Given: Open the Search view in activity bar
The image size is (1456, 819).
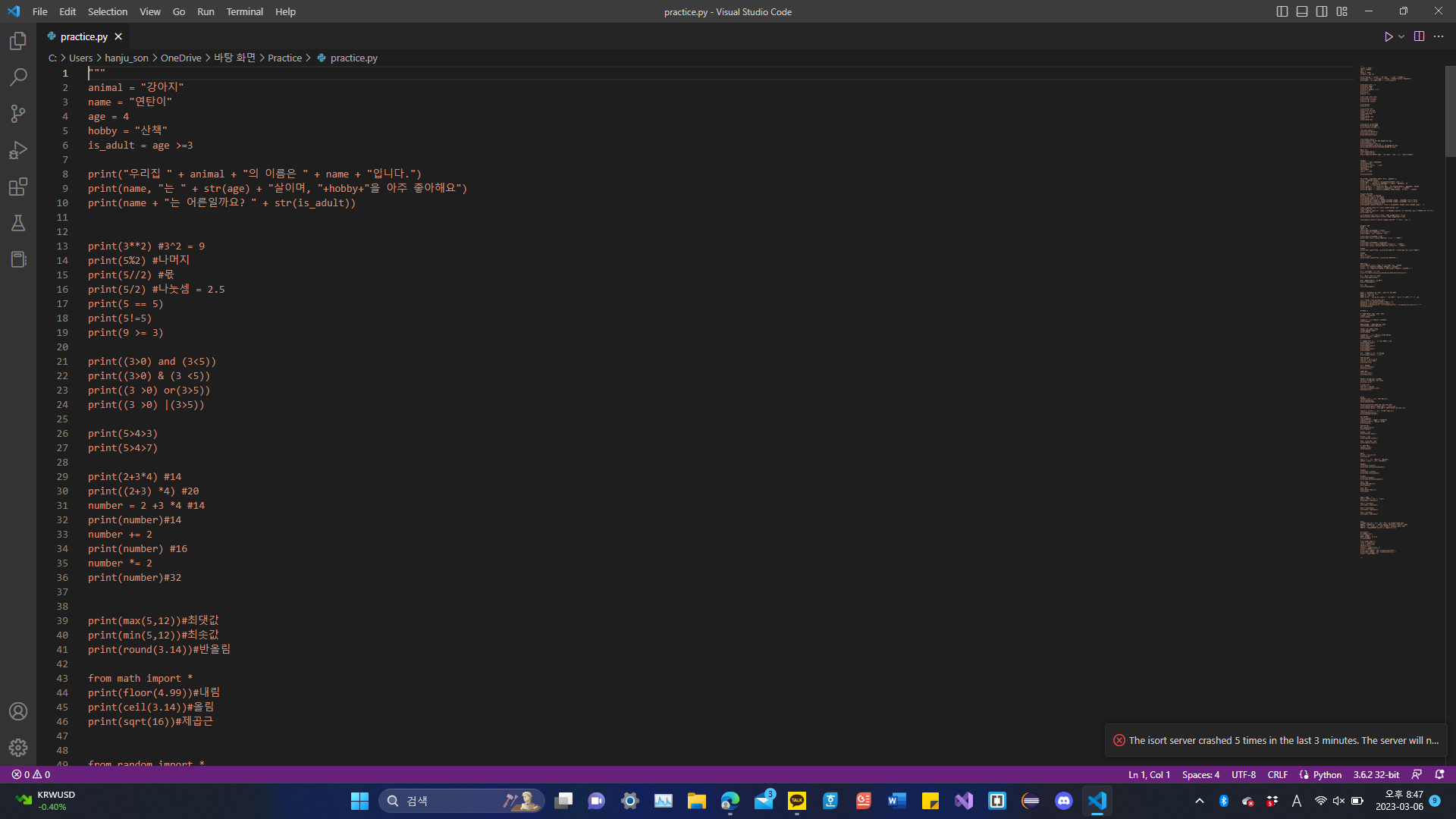Looking at the screenshot, I should coord(18,77).
